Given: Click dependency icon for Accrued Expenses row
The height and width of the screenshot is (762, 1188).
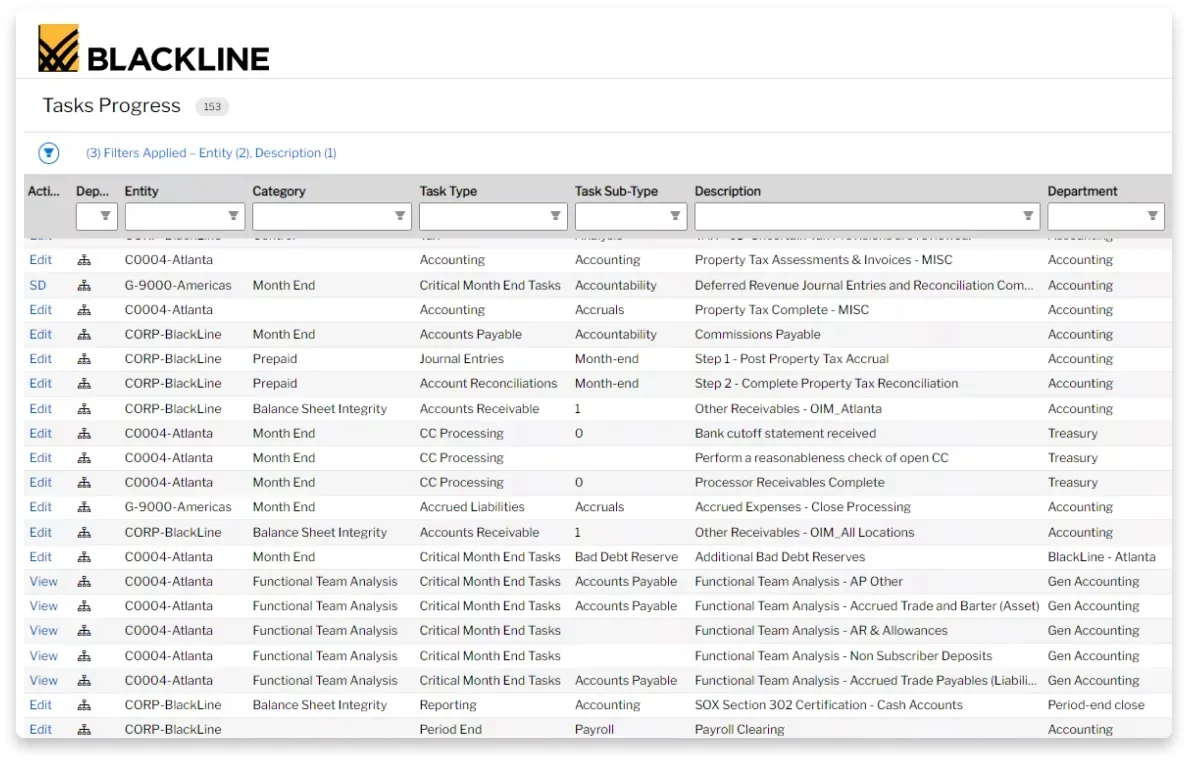Looking at the screenshot, I should point(84,507).
